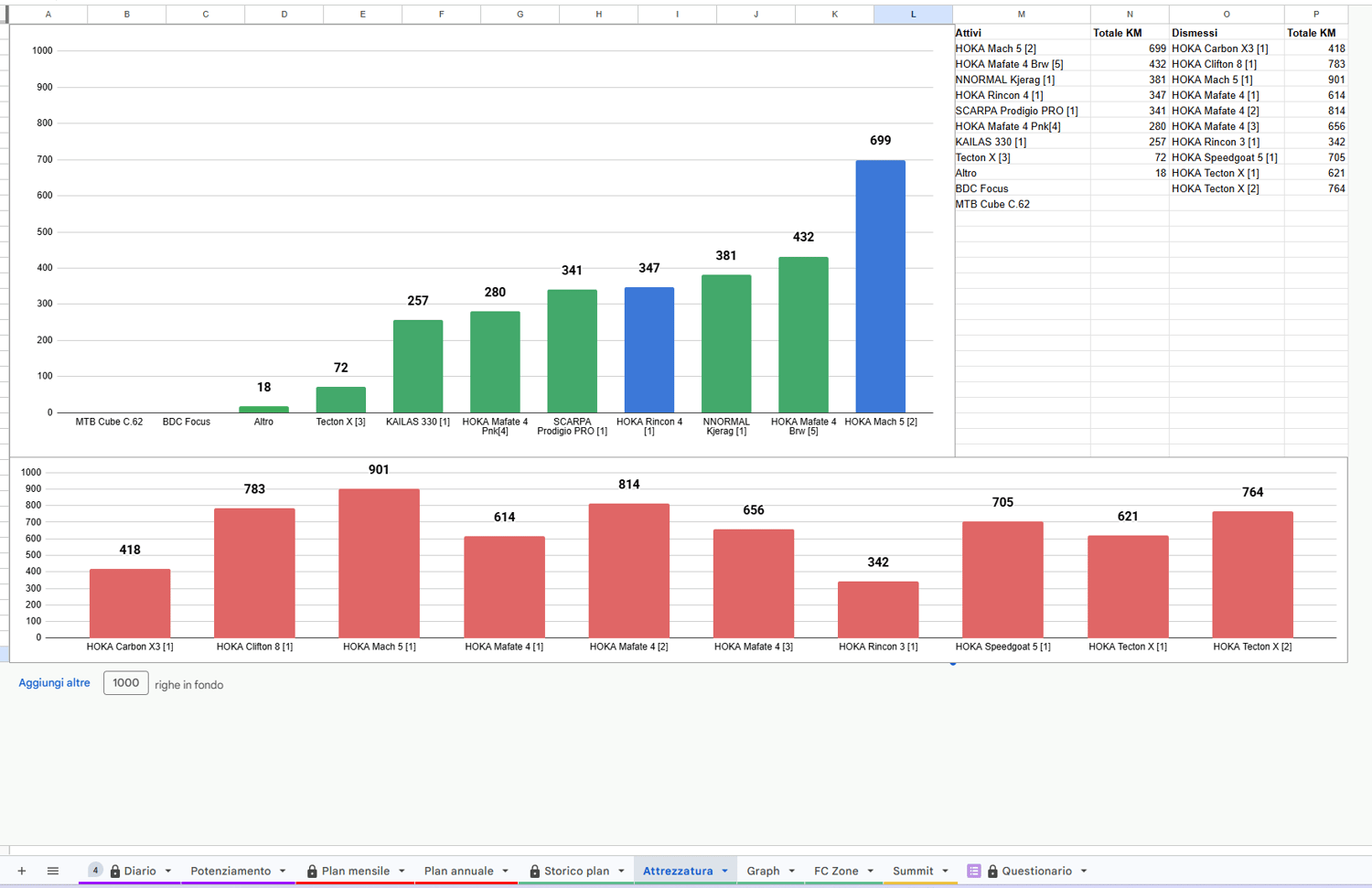Select the cell with value 699
1372x888 pixels.
pyautogui.click(x=1130, y=48)
